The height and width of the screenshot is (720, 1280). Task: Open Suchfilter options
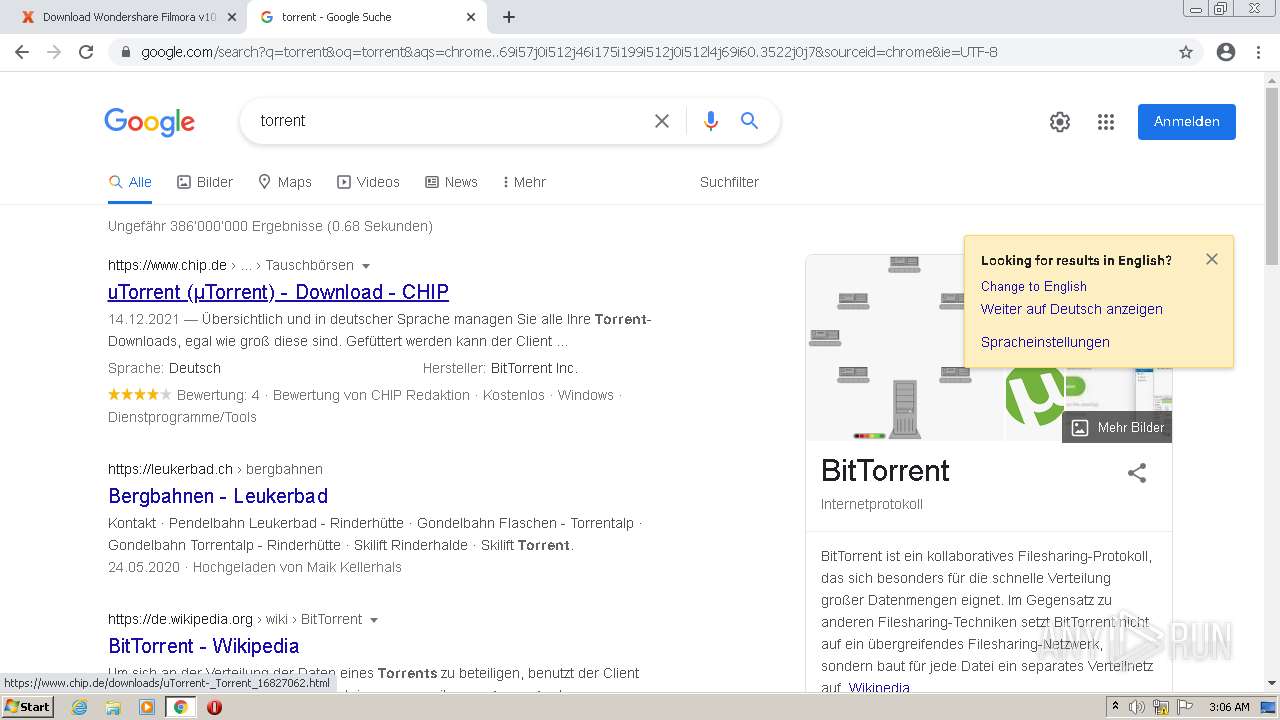(x=729, y=182)
